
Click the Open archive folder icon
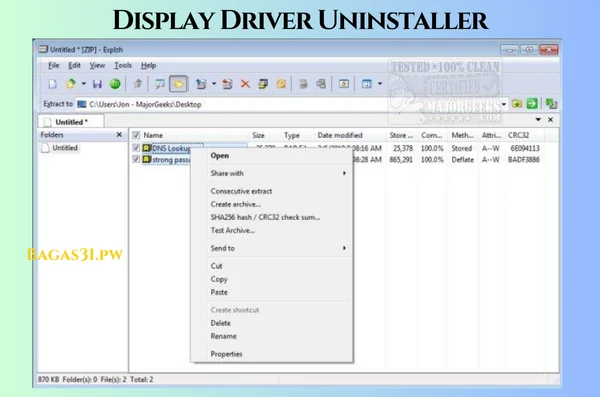71,84
